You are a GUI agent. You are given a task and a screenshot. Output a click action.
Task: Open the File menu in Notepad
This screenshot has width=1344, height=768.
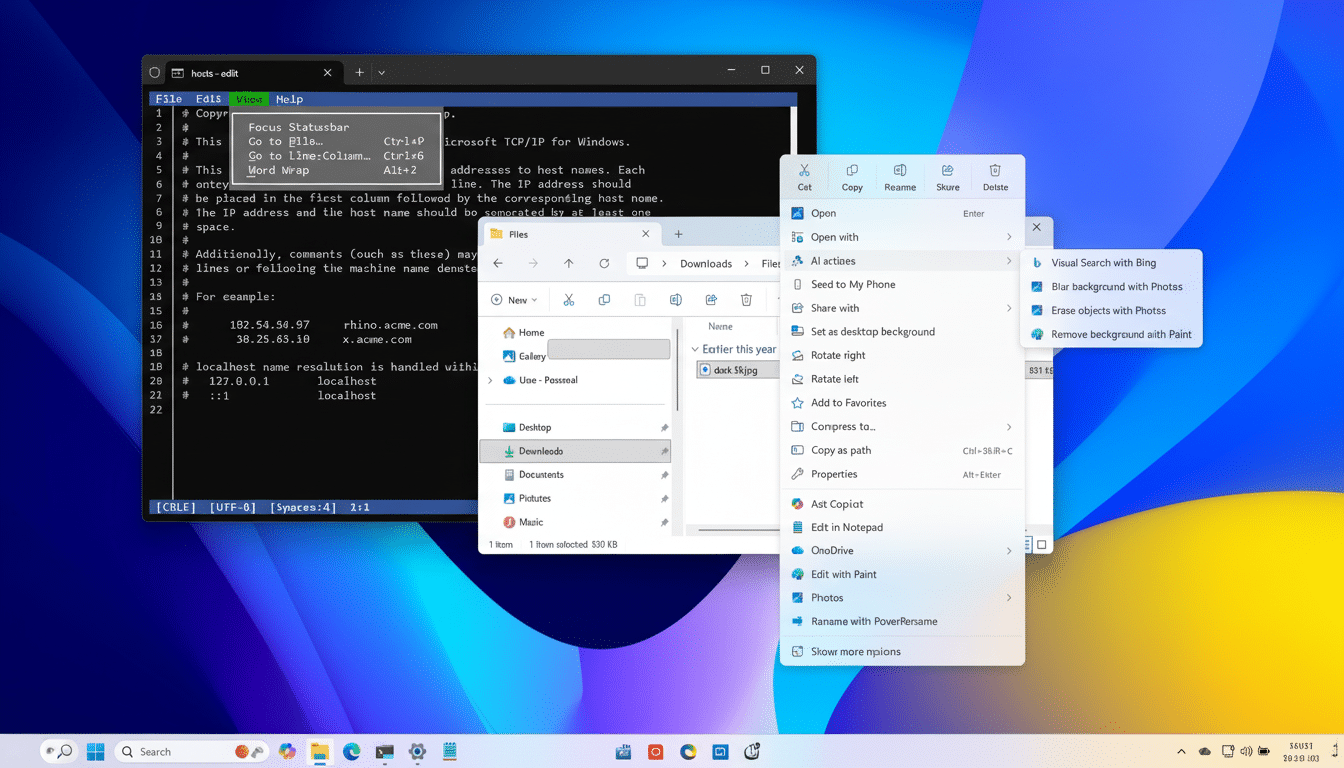pos(166,99)
